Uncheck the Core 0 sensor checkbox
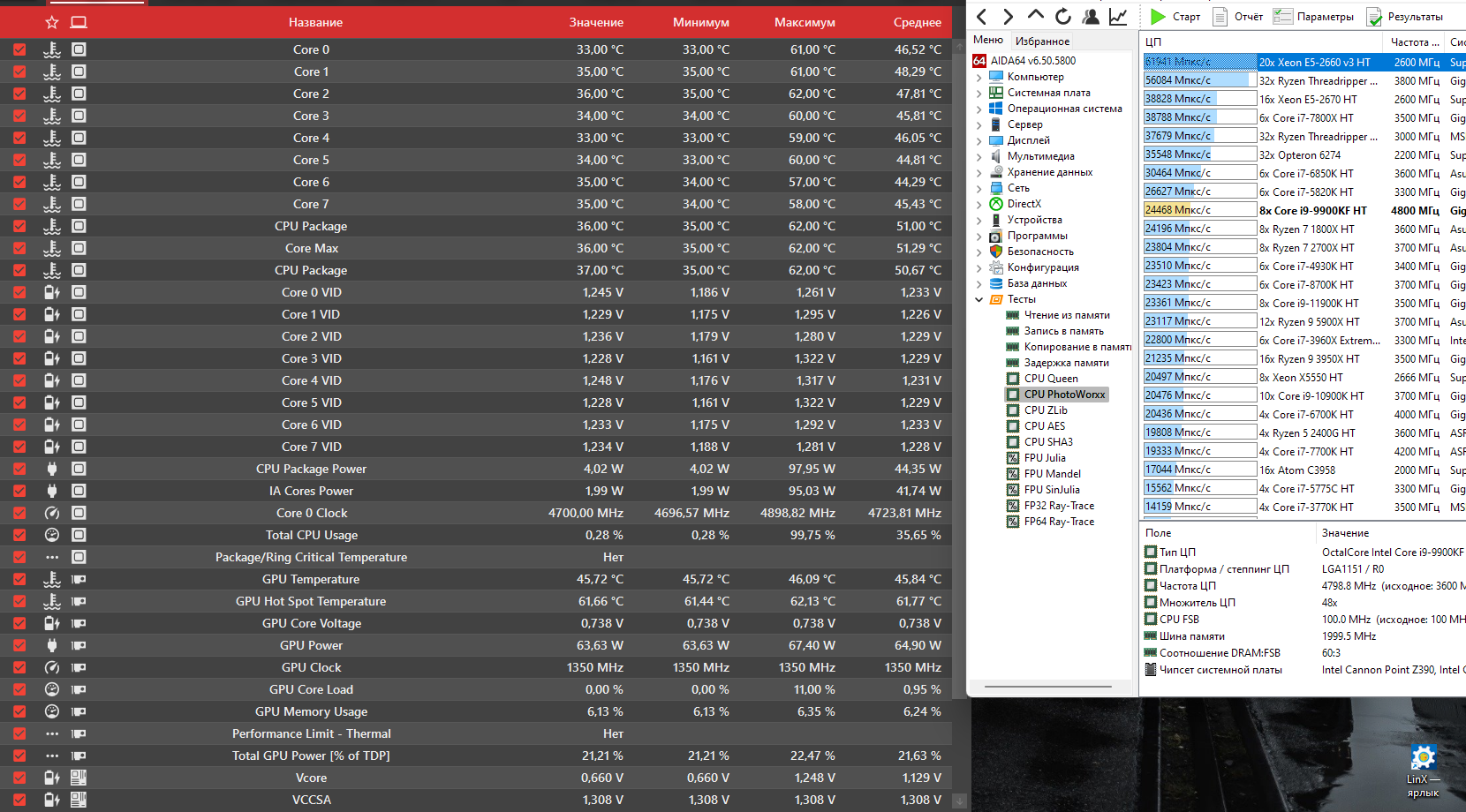This screenshot has width=1466, height=812. click(19, 49)
